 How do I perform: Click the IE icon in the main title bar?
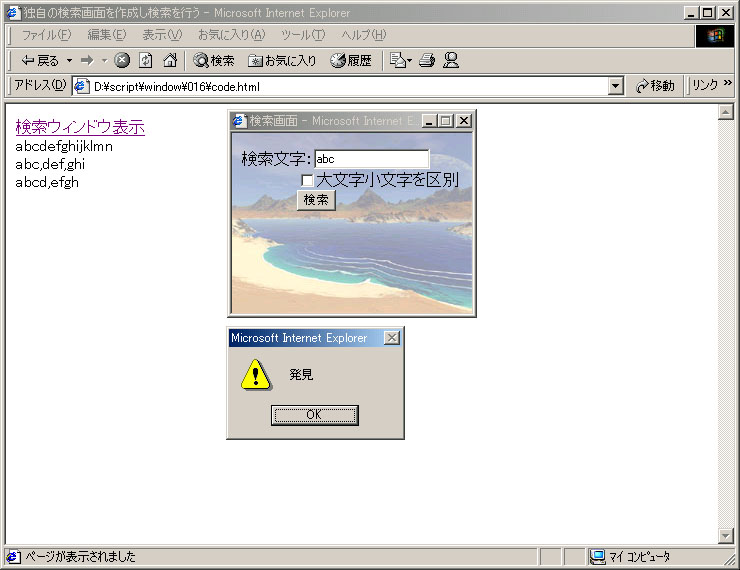13,13
